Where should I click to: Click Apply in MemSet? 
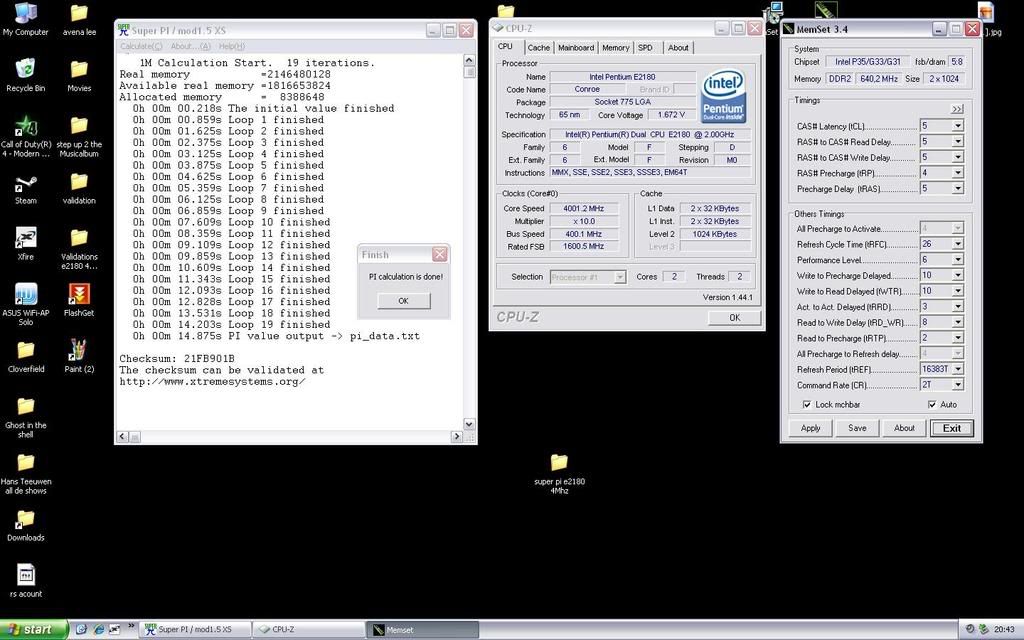[810, 428]
